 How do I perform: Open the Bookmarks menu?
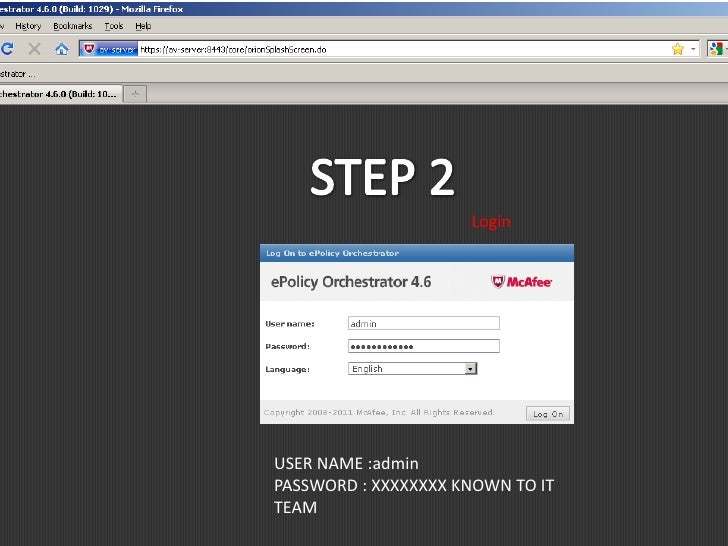tap(72, 26)
